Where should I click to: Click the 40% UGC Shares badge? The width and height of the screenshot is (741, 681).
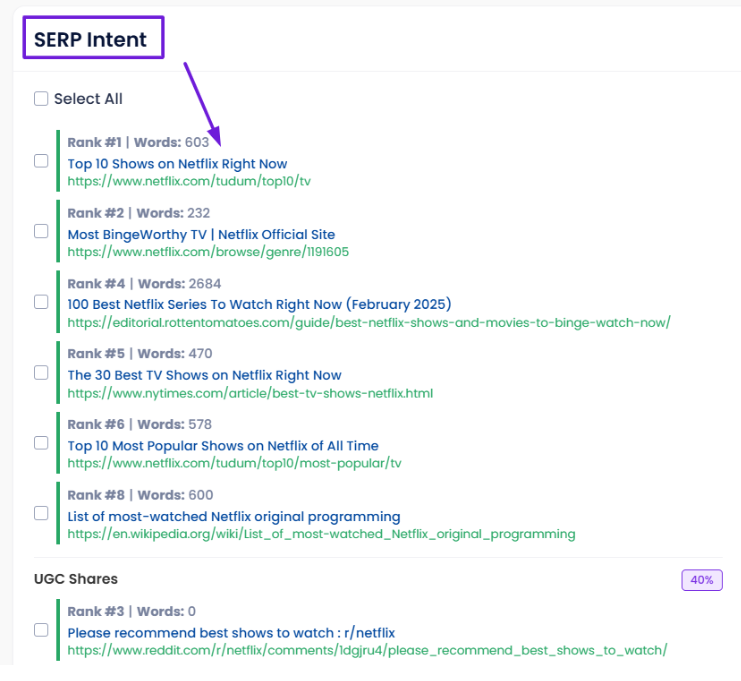pos(702,580)
